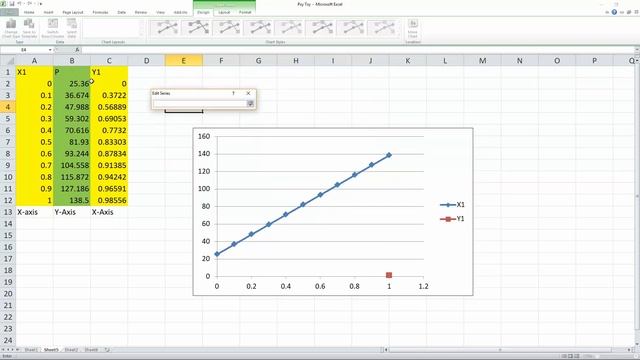Viewport: 640px width, 360px height.
Task: Click cell containing 0.98556
Action: click(x=109, y=200)
